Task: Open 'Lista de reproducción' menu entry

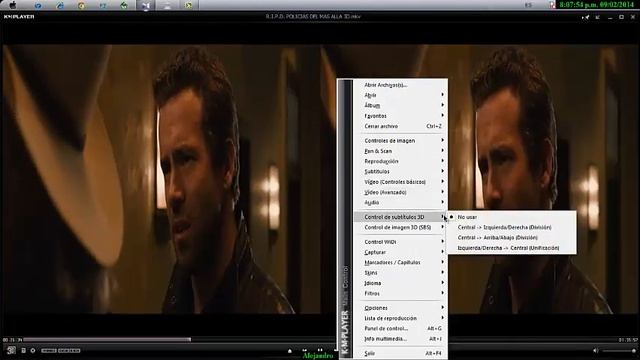Action: point(400,318)
